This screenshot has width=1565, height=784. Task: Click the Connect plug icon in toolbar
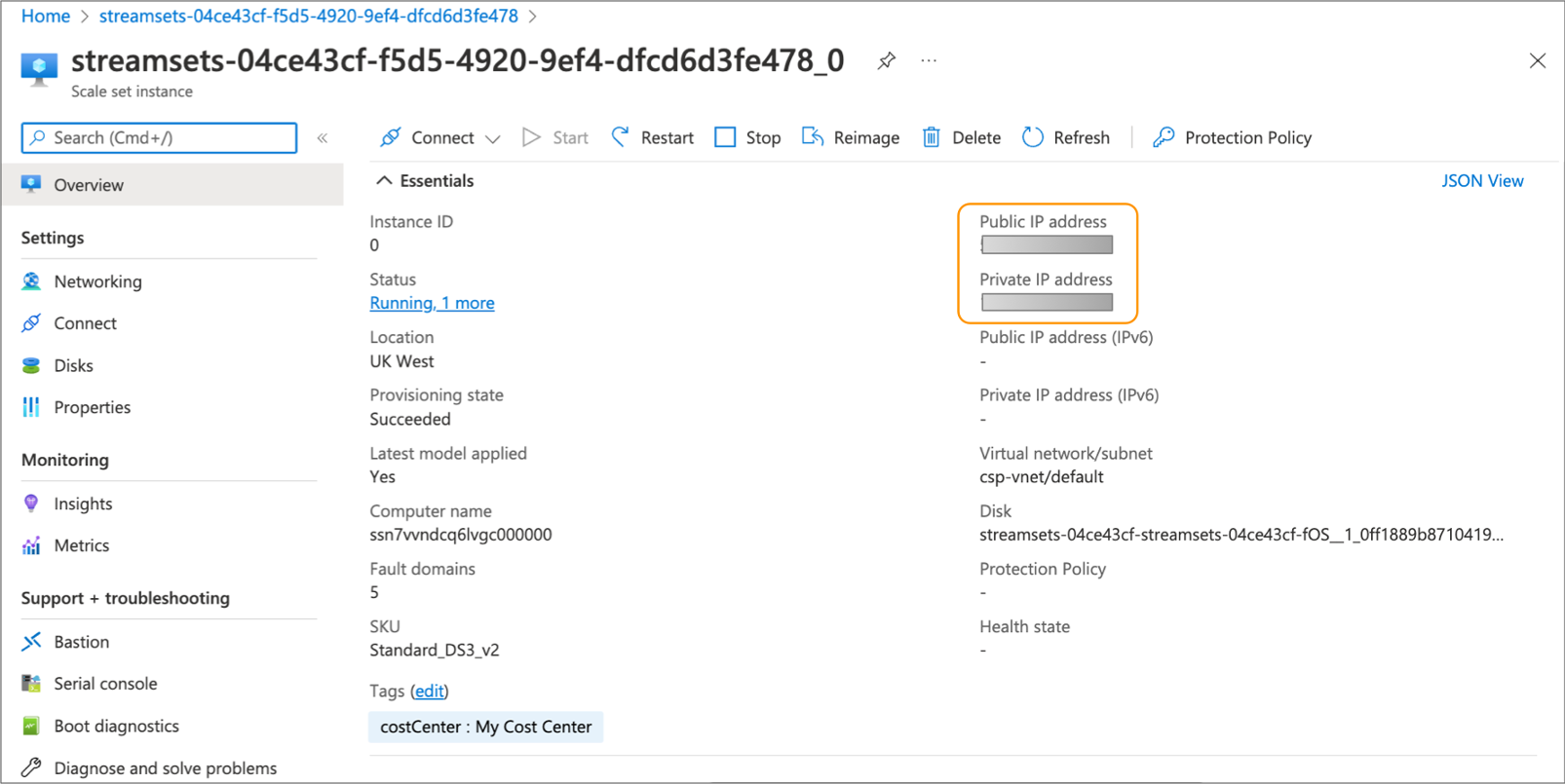tap(391, 137)
